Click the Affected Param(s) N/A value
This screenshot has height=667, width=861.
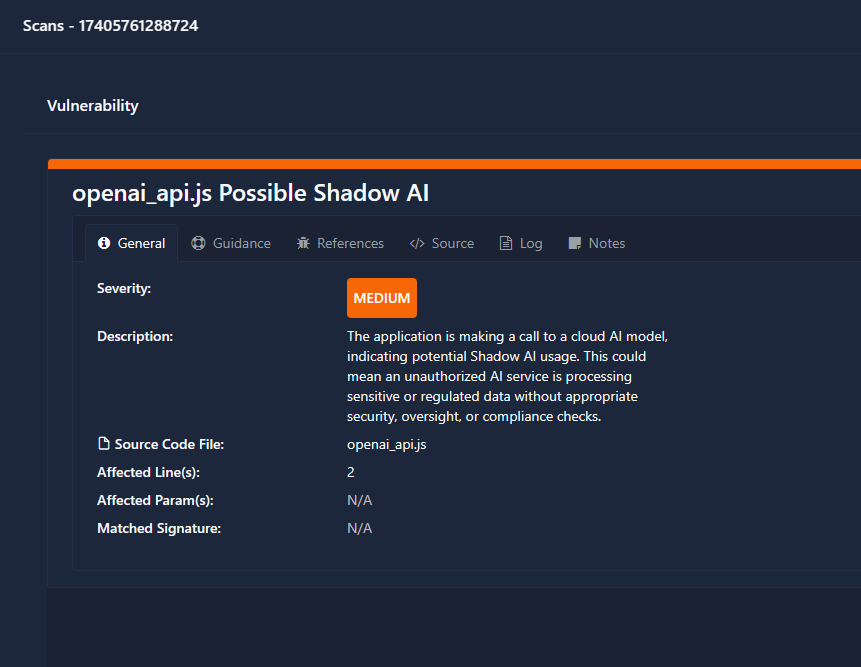tap(360, 500)
